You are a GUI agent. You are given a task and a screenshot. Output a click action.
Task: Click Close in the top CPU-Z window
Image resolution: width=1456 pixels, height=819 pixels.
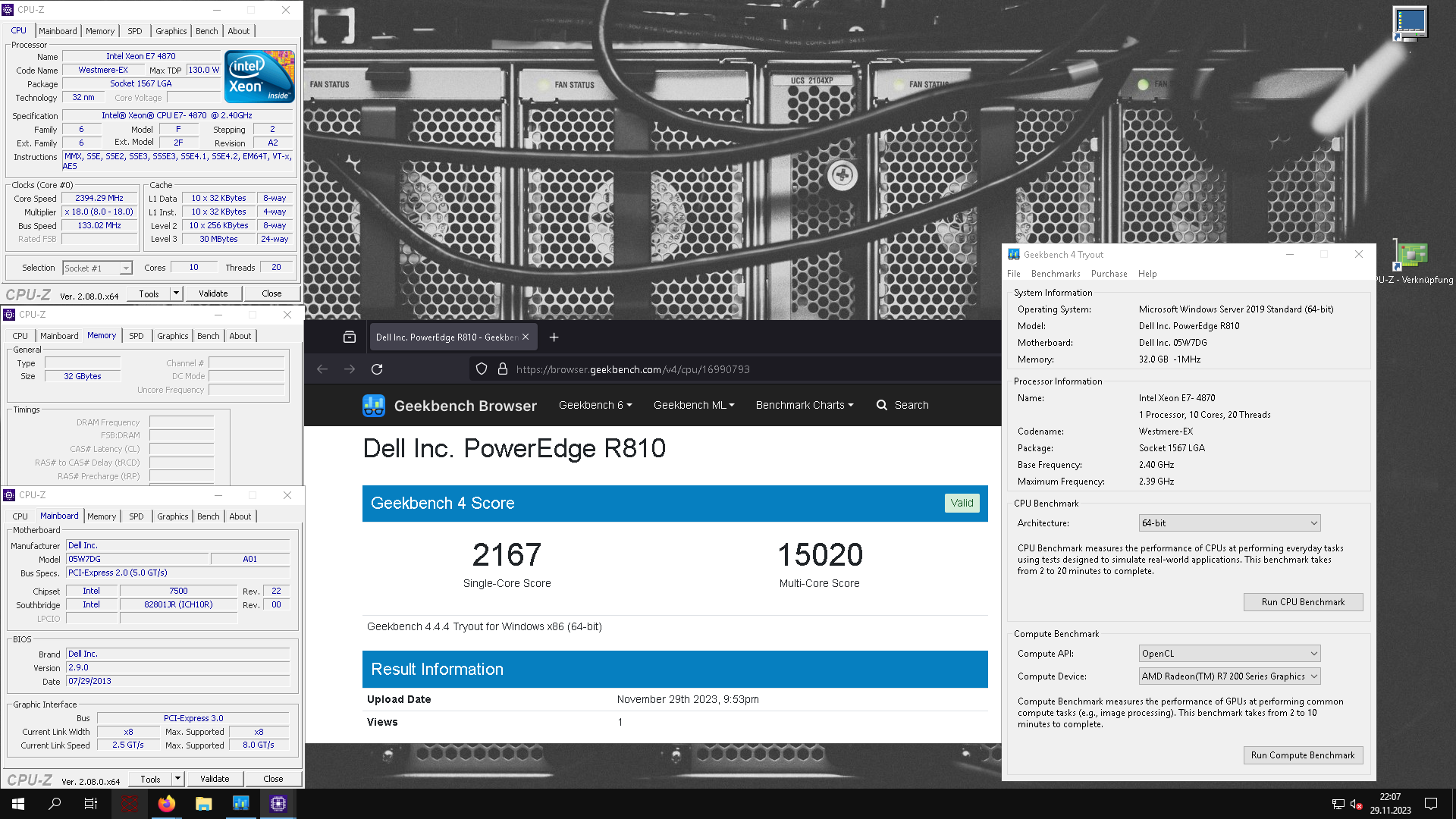point(271,293)
